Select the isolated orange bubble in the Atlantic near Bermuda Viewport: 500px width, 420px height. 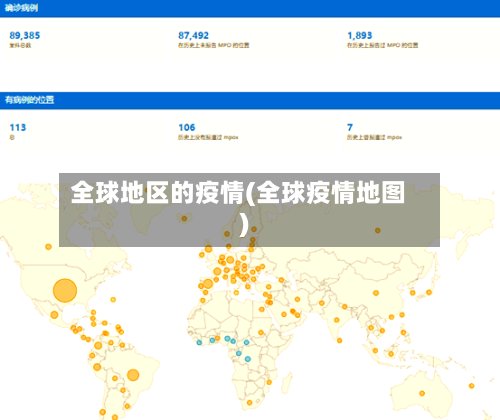(x=113, y=300)
